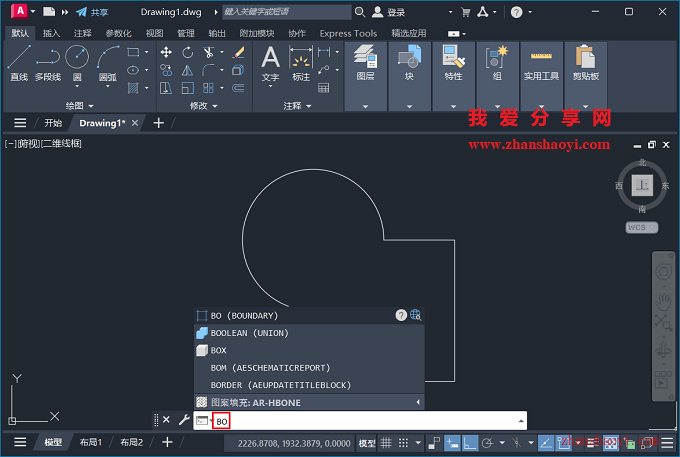
Task: Toggle the grid display in status bar
Action: (386, 443)
